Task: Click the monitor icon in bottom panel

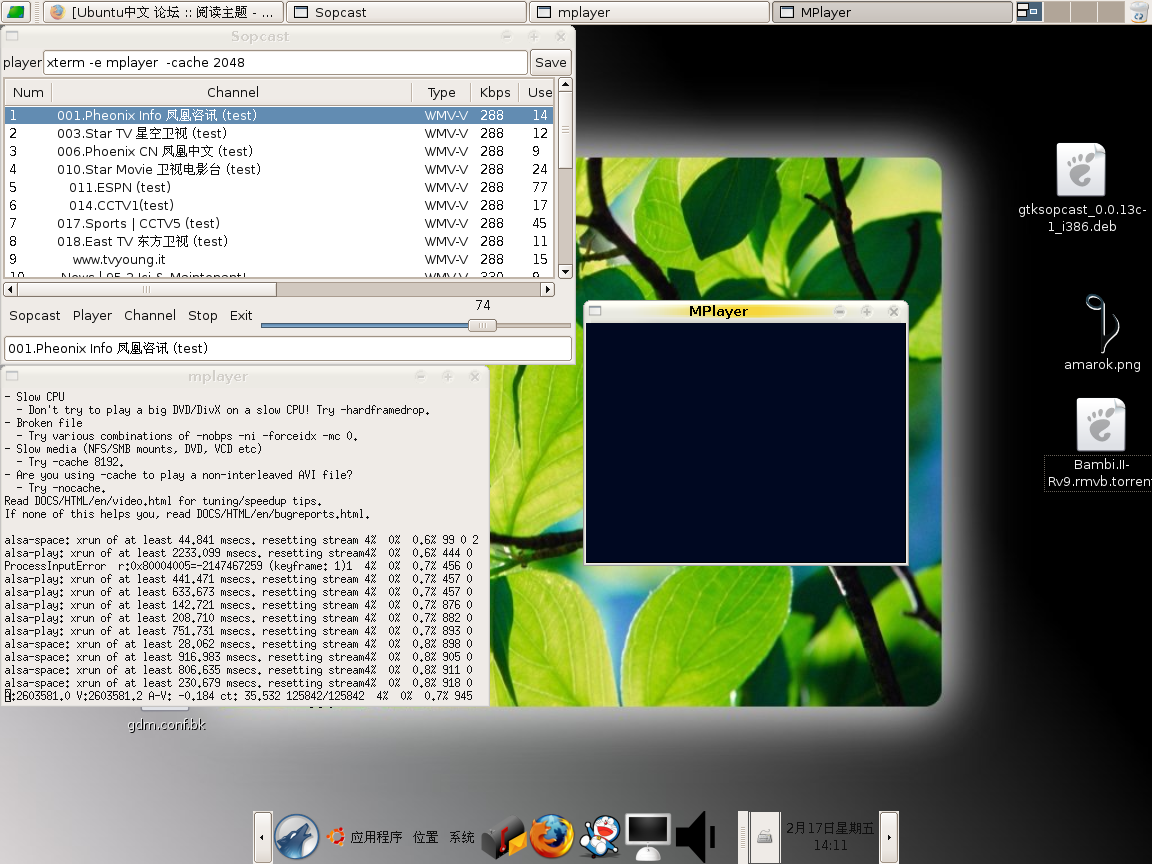Action: 647,837
